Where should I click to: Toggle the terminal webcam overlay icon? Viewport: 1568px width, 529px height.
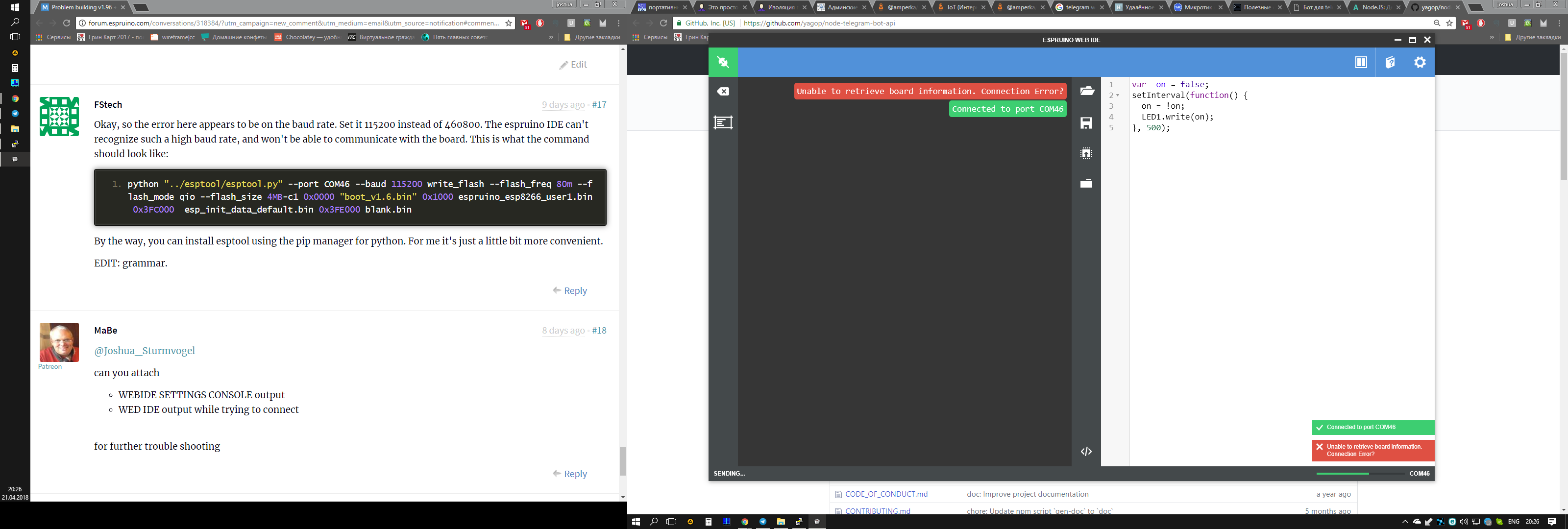coord(723,122)
